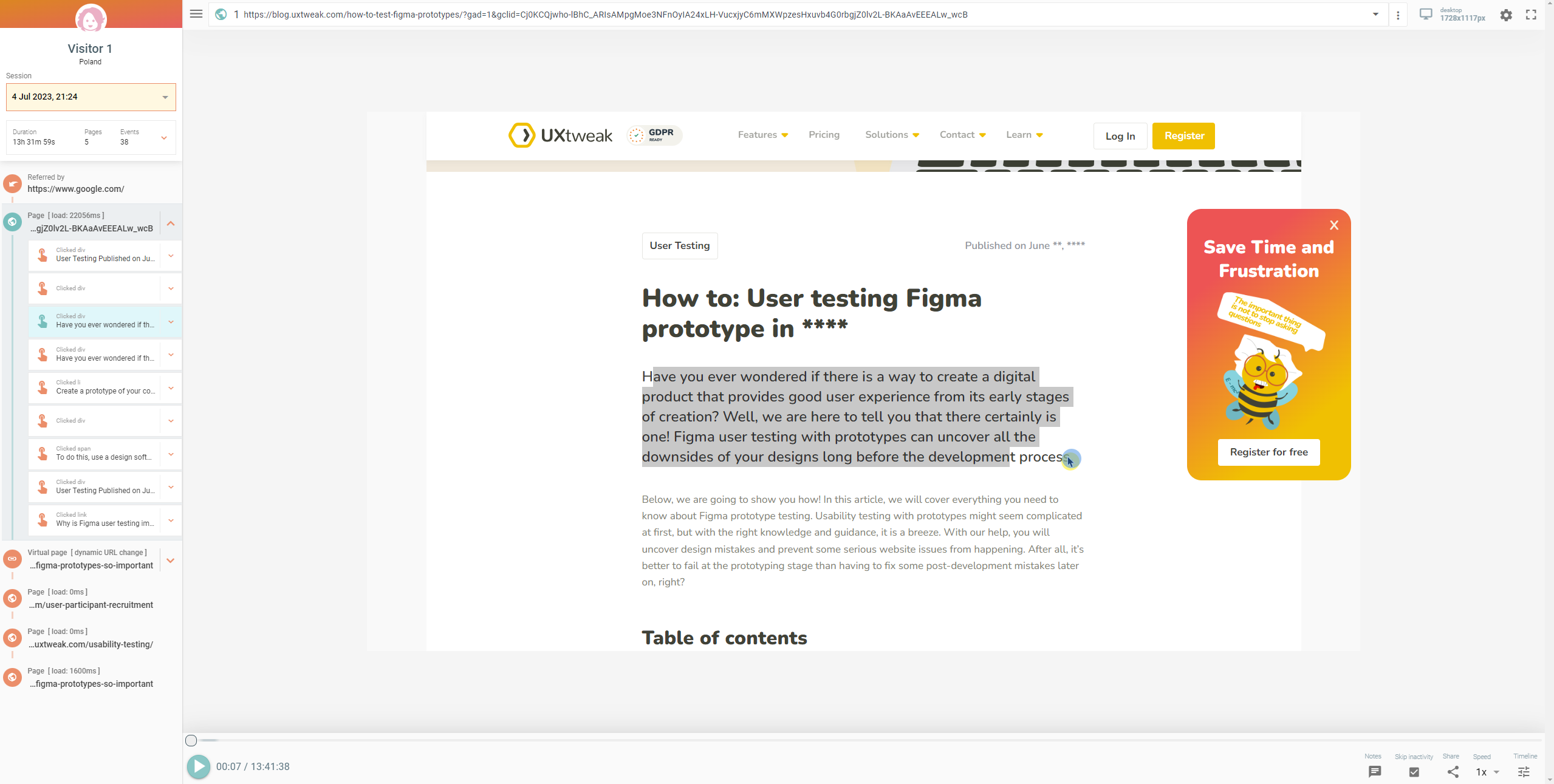
Task: Open the Learn menu
Action: [x=1024, y=135]
